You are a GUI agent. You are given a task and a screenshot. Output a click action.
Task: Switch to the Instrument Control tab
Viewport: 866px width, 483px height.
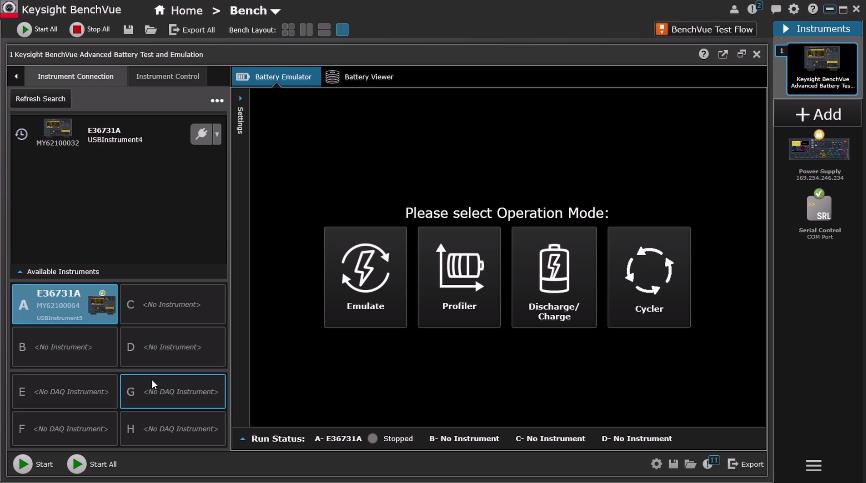[167, 76]
